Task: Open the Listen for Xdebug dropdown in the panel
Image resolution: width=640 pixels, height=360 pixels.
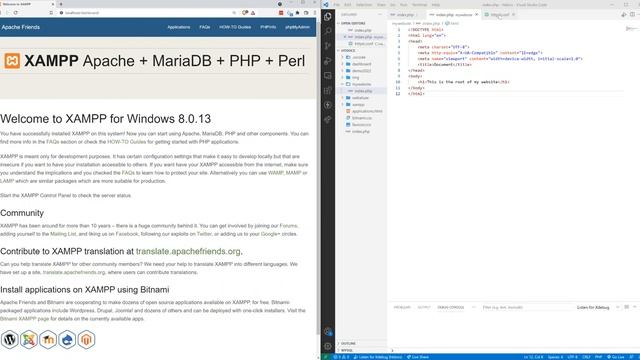Action: pos(598,307)
